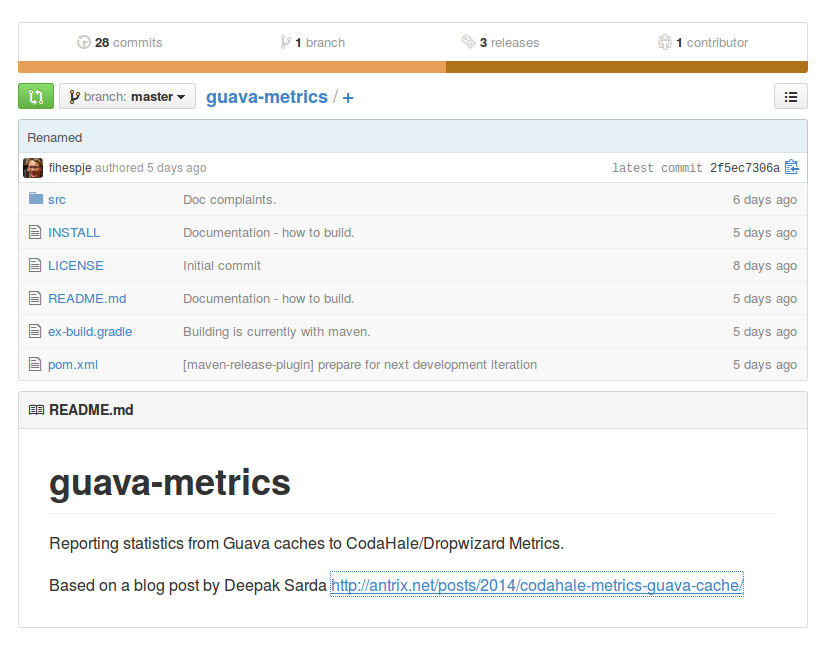Click the src folder icon
The image size is (823, 651).
tap(36, 198)
